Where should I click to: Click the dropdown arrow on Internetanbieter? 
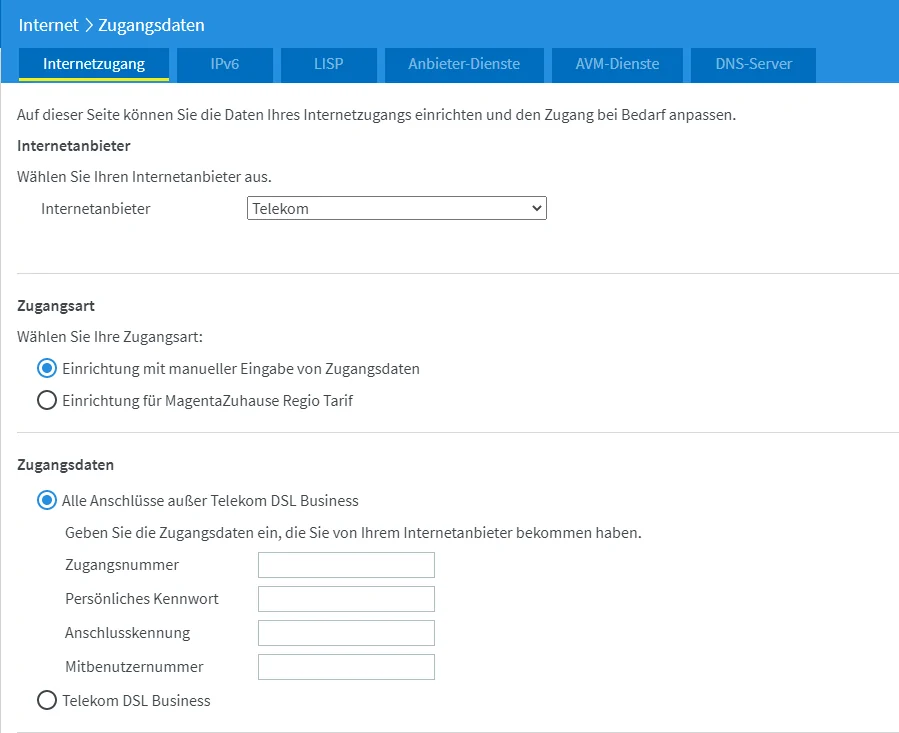tap(537, 208)
